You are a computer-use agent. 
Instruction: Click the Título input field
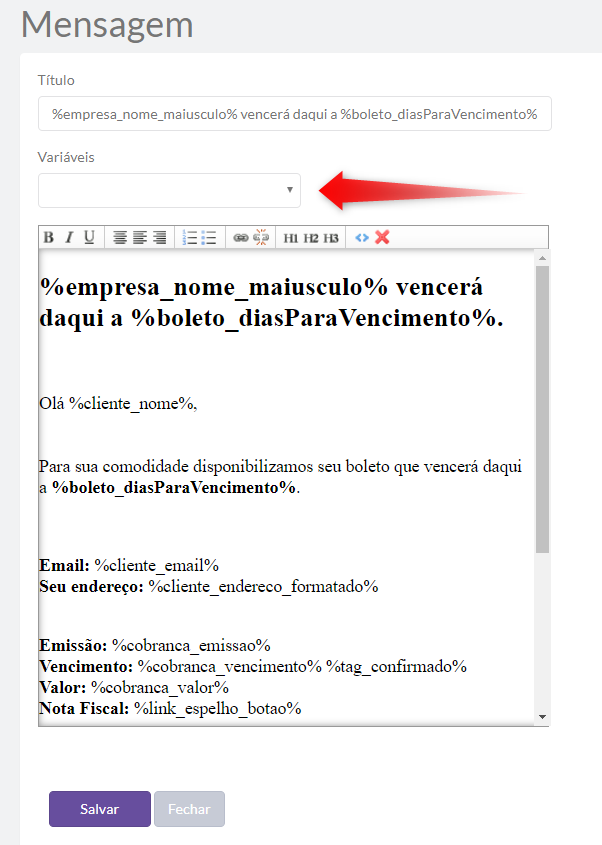294,114
